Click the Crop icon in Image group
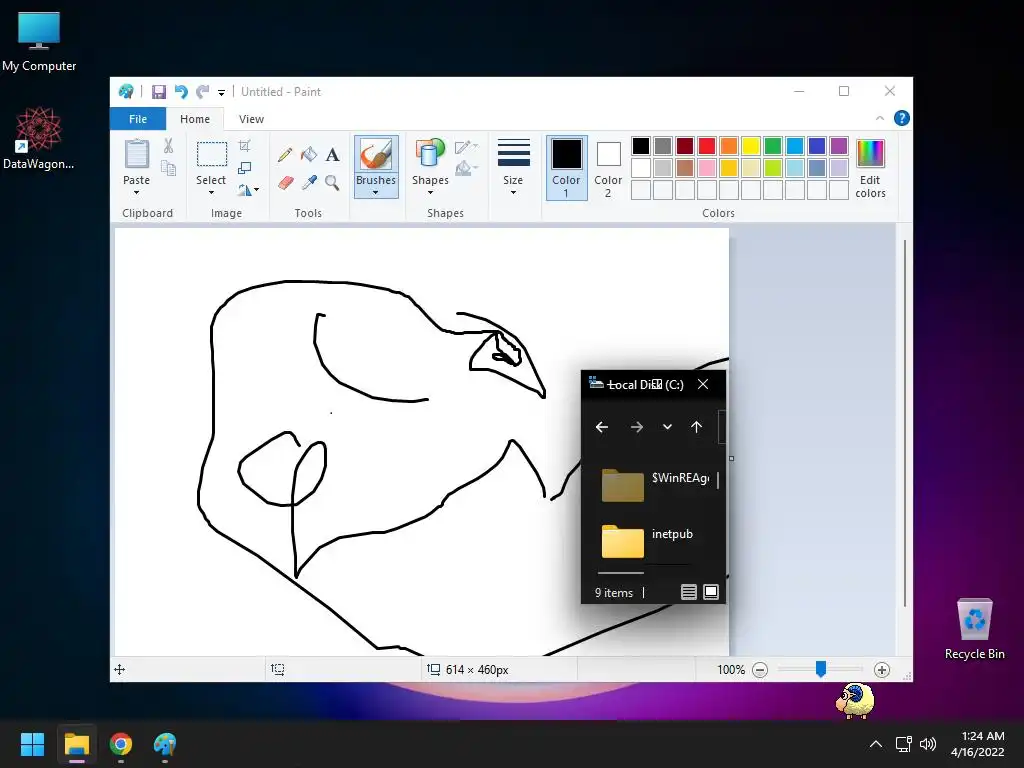Screen dimensions: 1024x768 click(244, 146)
